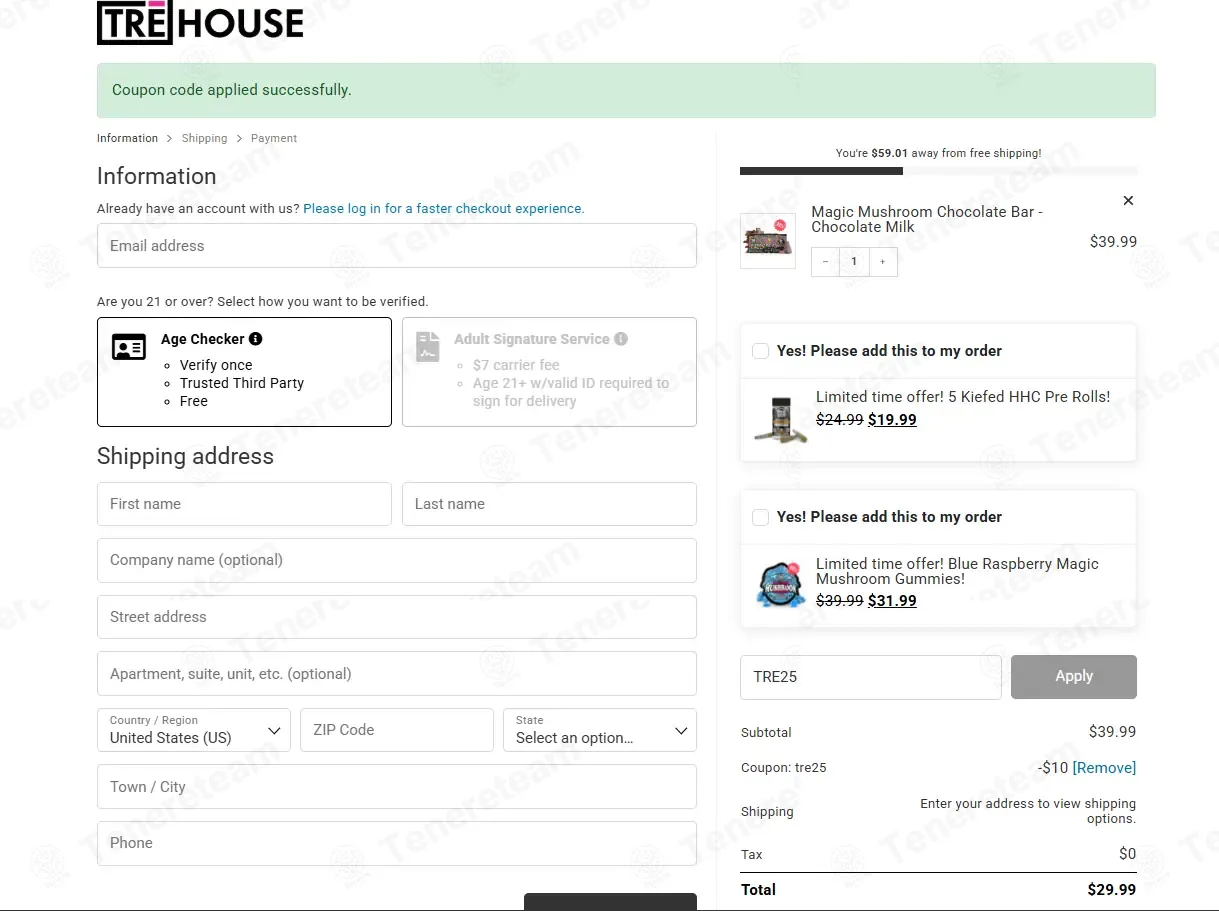Check the Kiefed HHC Pre Rolls offer checkbox

click(x=760, y=351)
